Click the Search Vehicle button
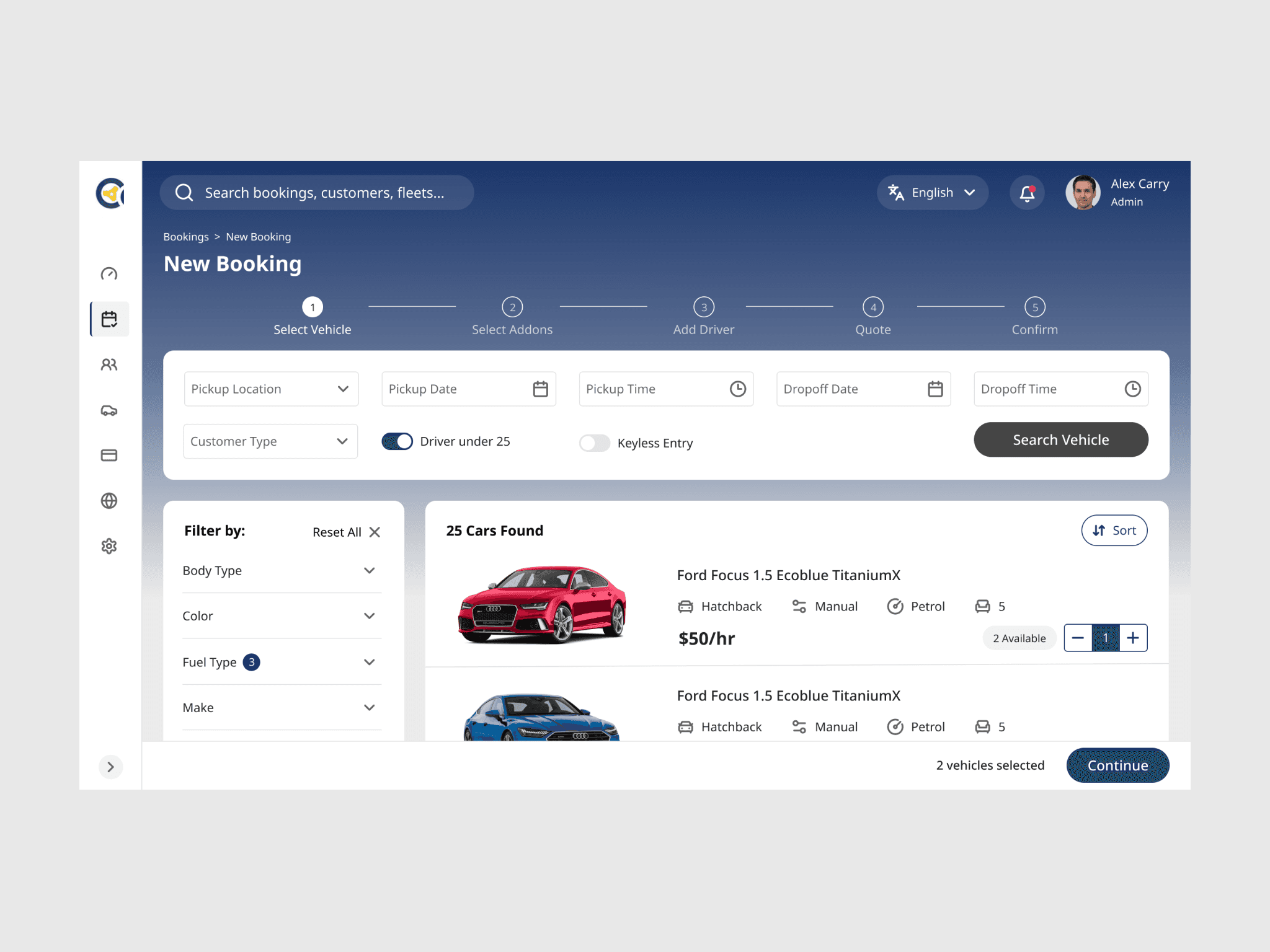The width and height of the screenshot is (1270, 952). coord(1060,440)
